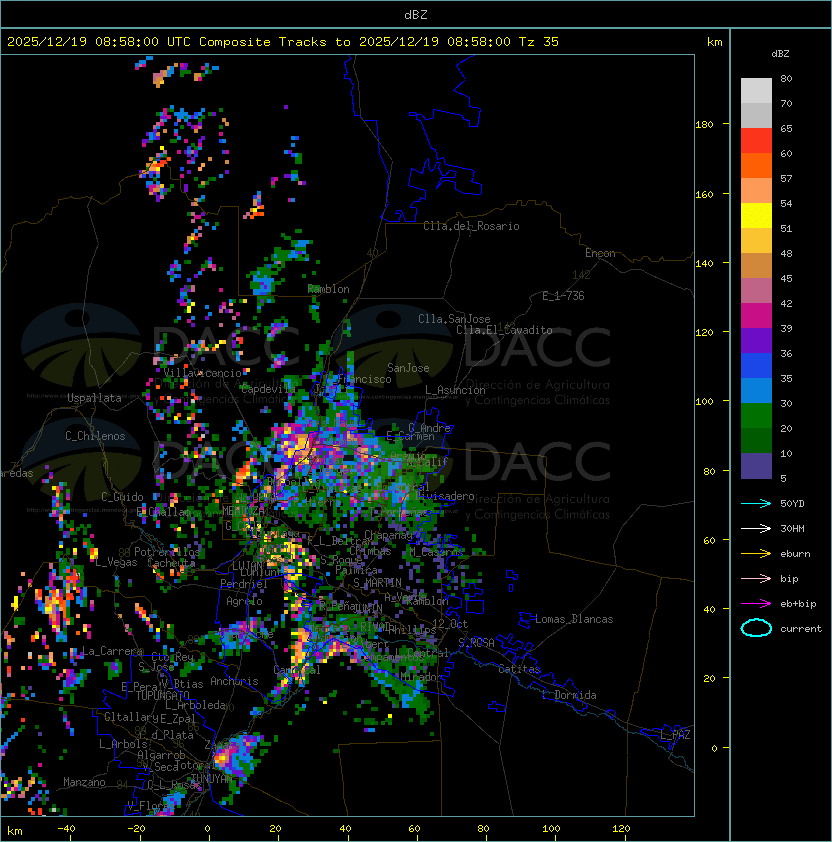Image resolution: width=832 pixels, height=842 pixels.
Task: Click the '30HM' legend label
Action: tap(792, 528)
